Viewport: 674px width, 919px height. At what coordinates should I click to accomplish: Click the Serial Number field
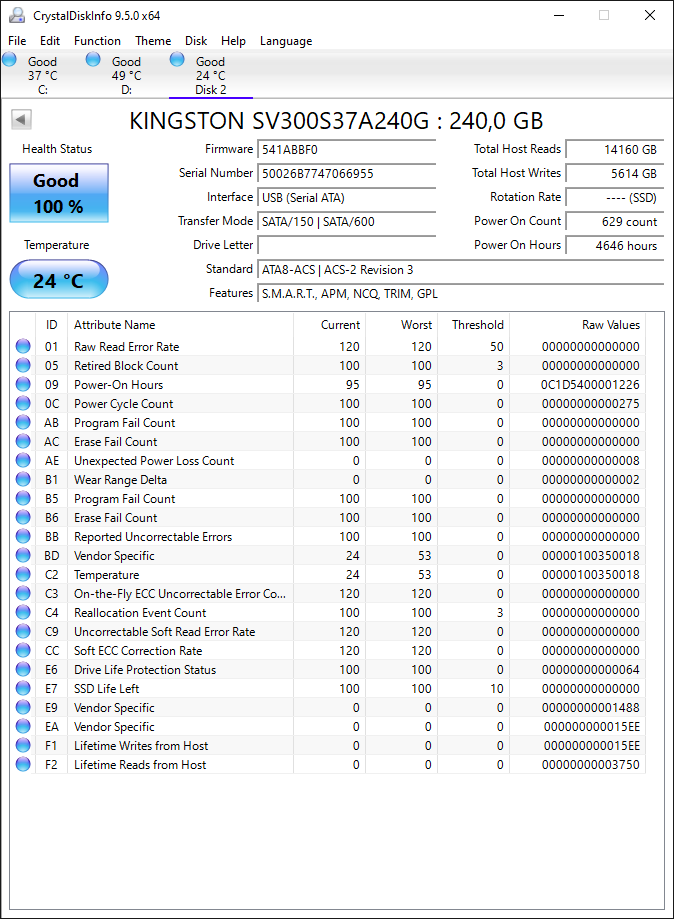point(346,173)
